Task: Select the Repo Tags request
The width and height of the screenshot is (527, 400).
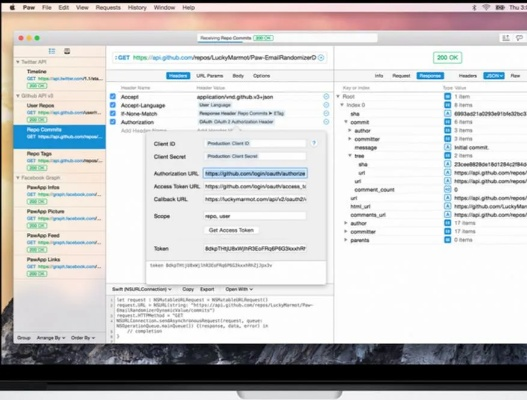Action: point(59,161)
